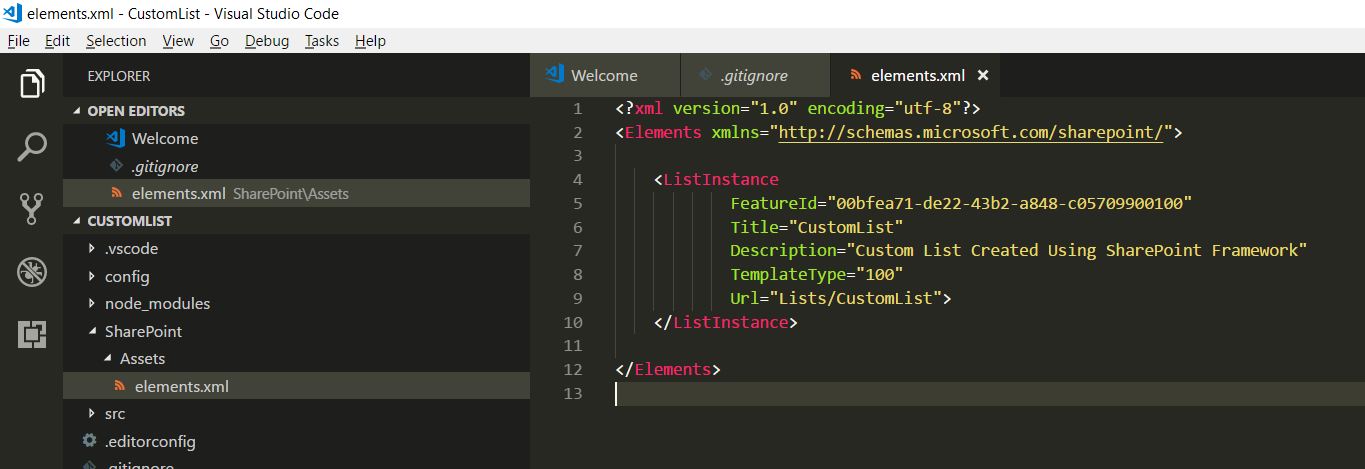1365x469 pixels.
Task: Click the Description attribute text
Action: (1019, 251)
